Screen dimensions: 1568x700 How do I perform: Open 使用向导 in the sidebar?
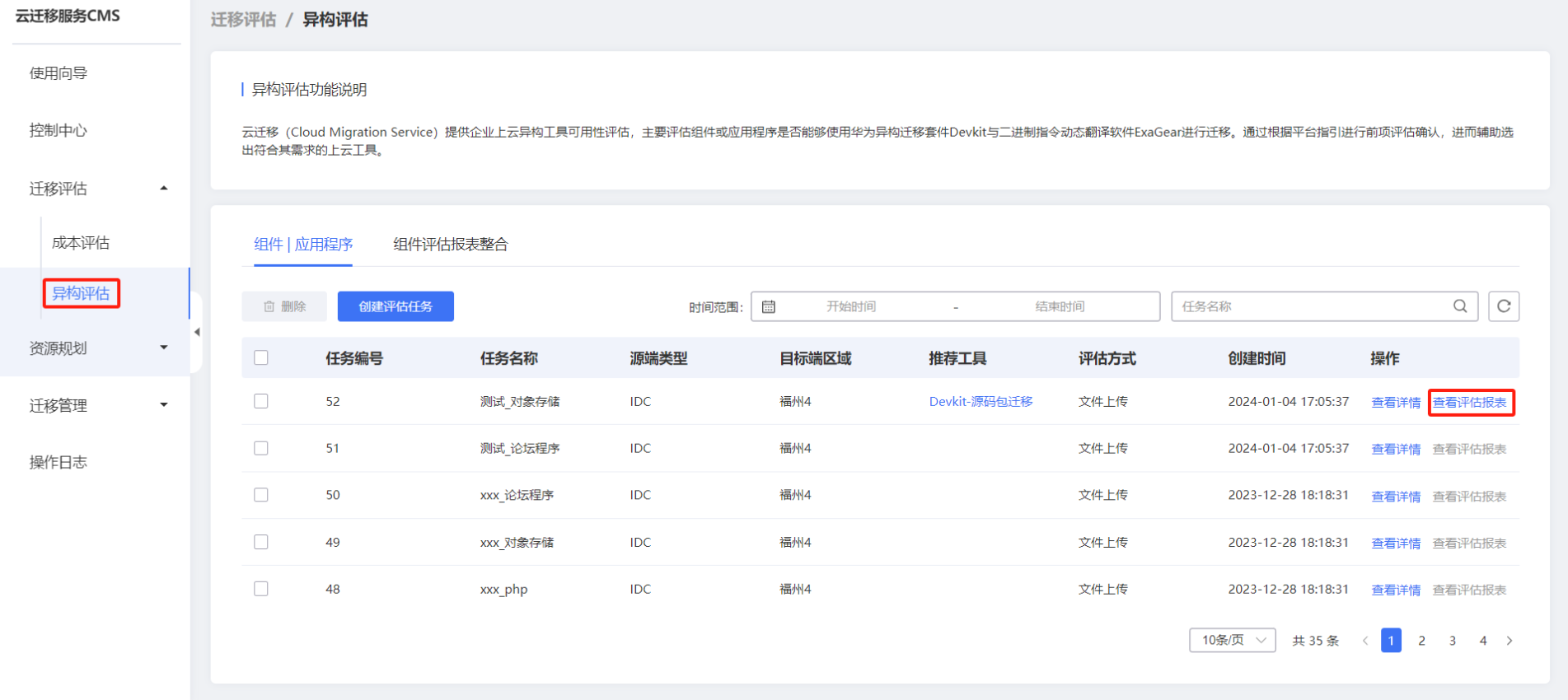coord(59,73)
